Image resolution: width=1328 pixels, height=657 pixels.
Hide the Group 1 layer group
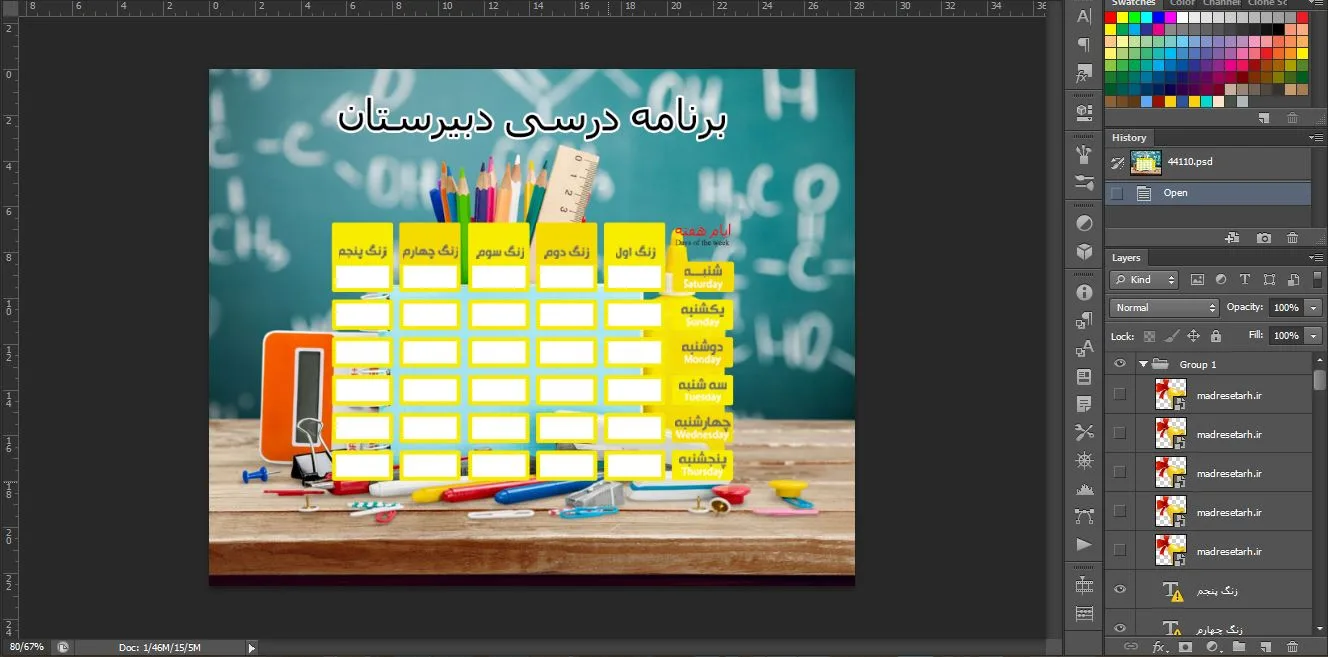[x=1120, y=364]
